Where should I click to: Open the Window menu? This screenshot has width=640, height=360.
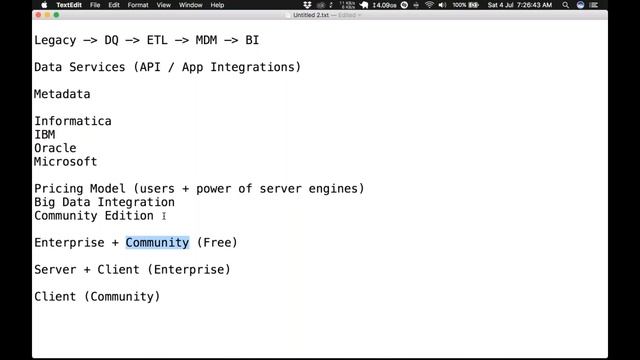[x=191, y=5]
